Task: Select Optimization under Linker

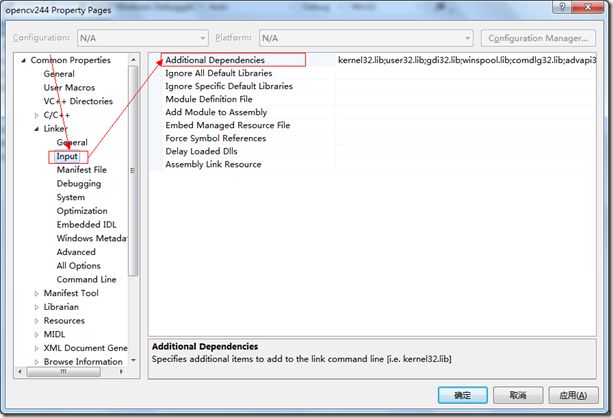Action: tap(82, 211)
